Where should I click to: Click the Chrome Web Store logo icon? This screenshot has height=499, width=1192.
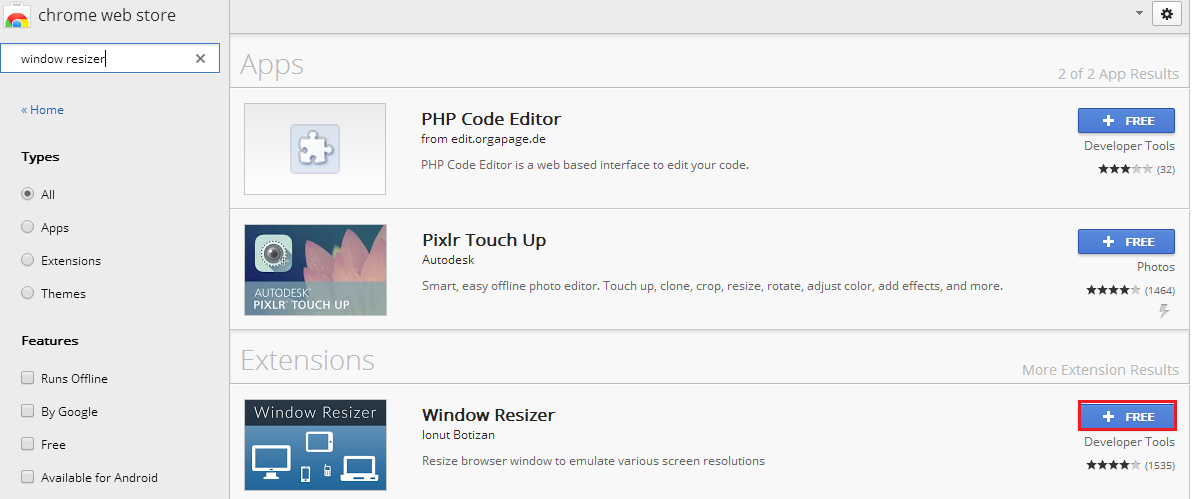pos(17,14)
